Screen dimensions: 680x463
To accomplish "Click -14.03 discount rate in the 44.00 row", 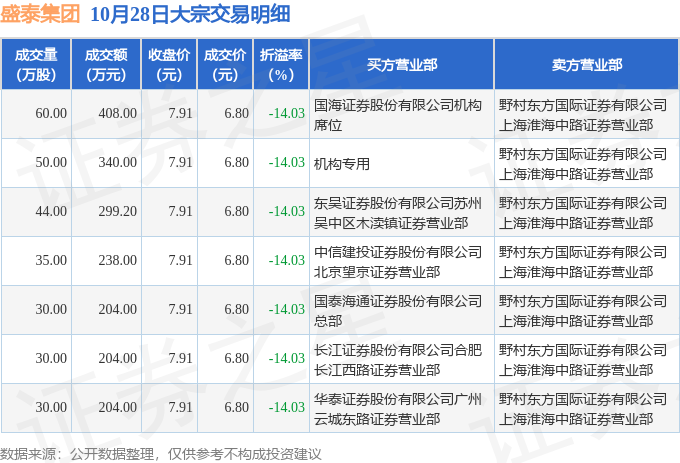I will pos(287,212).
